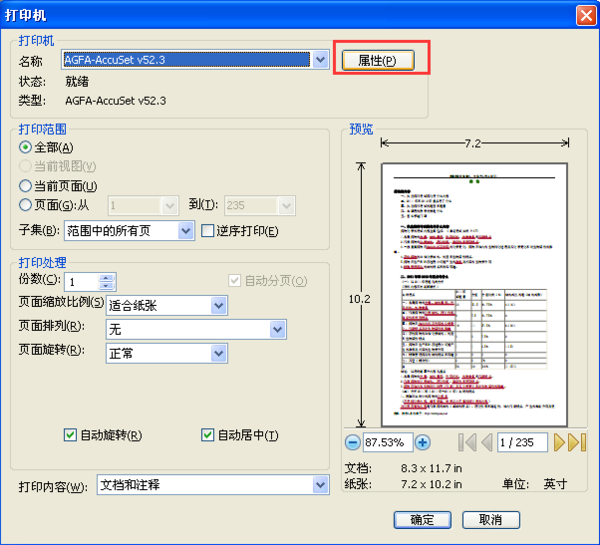Open the 页面缩放比例 dropdown
The height and width of the screenshot is (545, 600).
click(x=218, y=305)
